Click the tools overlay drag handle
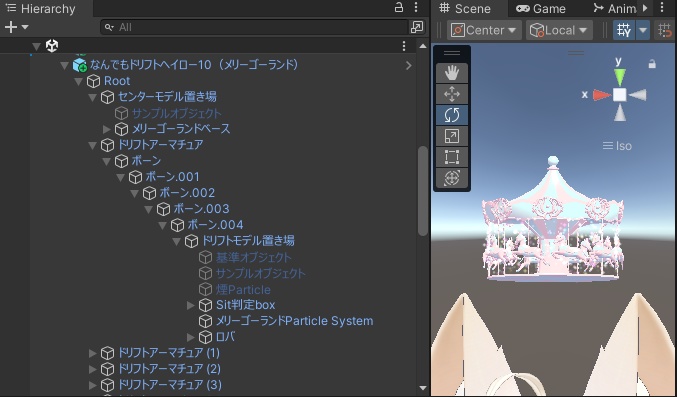The height and width of the screenshot is (397, 677). coord(452,53)
